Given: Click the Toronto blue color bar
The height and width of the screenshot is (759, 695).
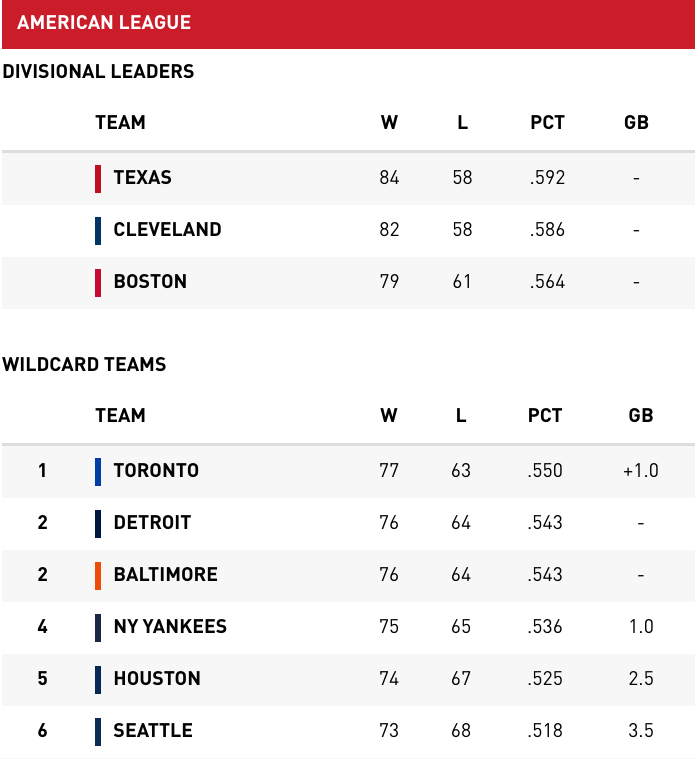Looking at the screenshot, I should [x=98, y=471].
